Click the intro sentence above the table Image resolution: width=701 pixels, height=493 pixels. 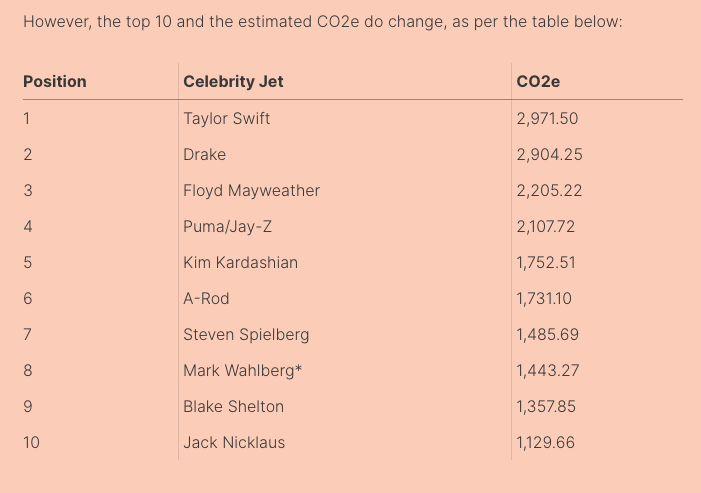point(322,21)
